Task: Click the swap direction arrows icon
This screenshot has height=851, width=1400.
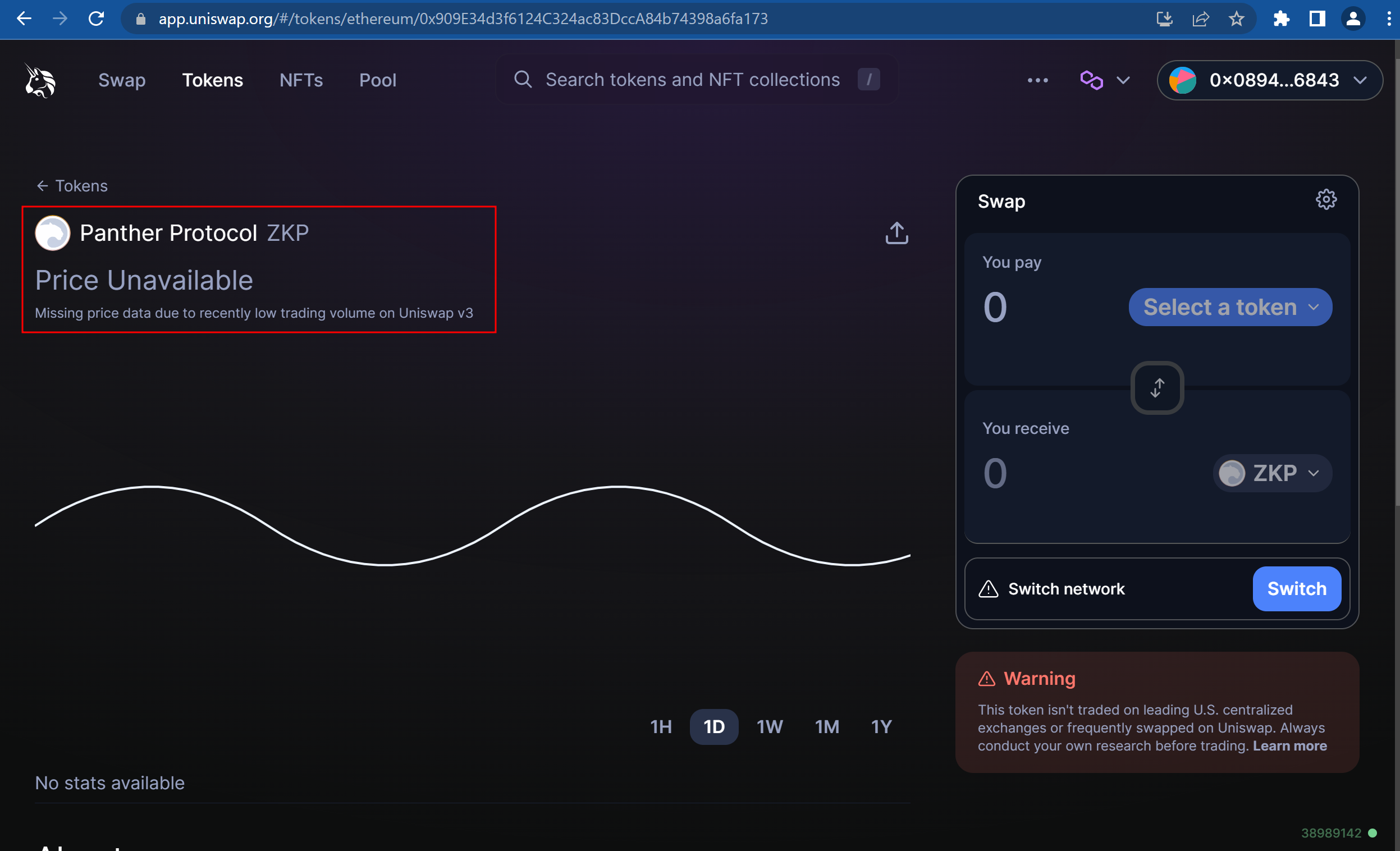Action: tap(1157, 387)
